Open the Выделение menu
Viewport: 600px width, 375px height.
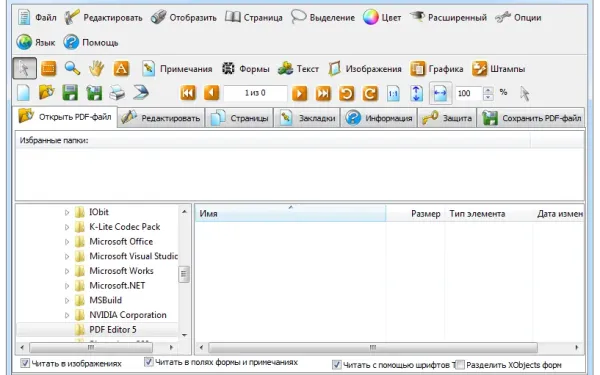coord(323,18)
